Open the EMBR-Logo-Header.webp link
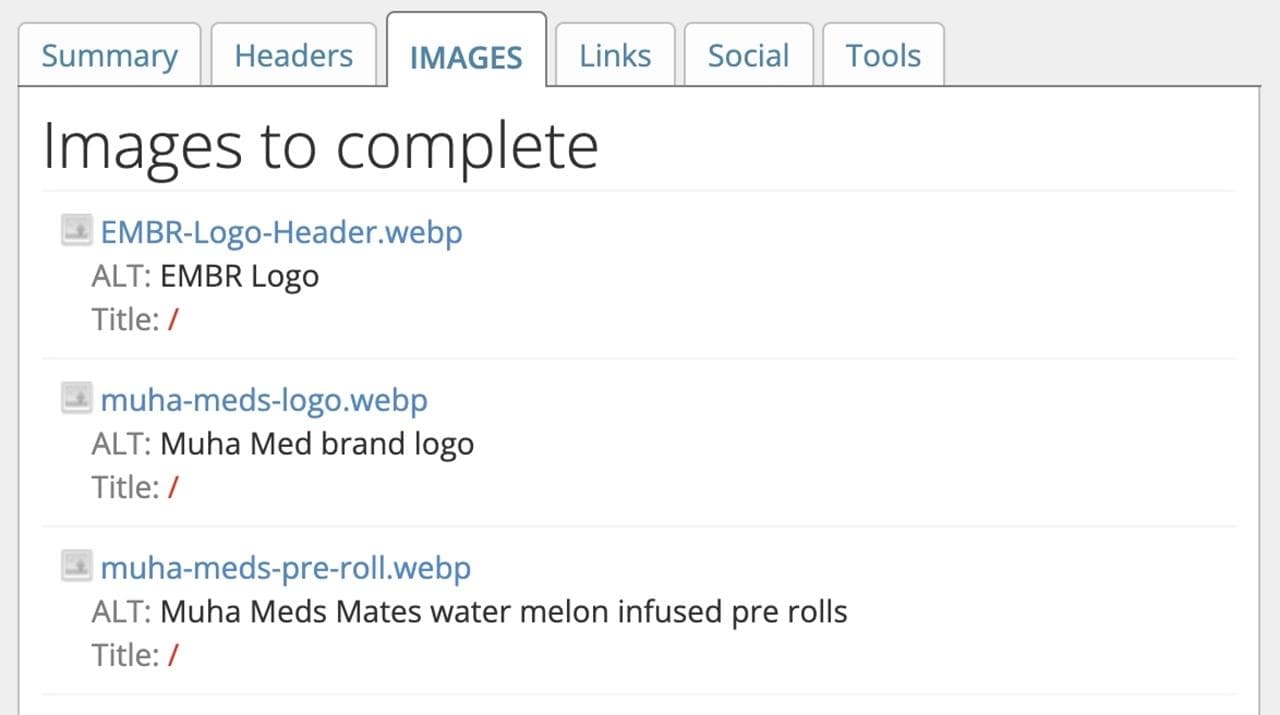Viewport: 1280px width, 715px height. pyautogui.click(x=281, y=232)
